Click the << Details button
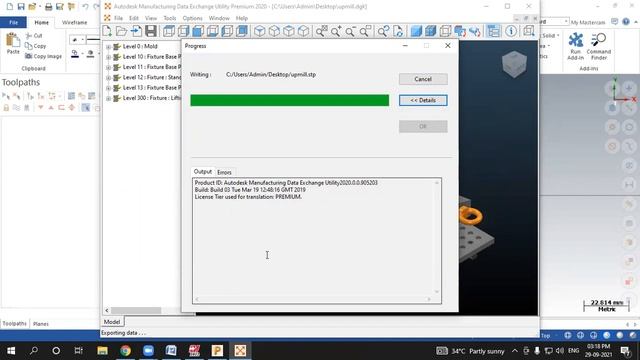Image resolution: width=640 pixels, height=360 pixels. [423, 100]
